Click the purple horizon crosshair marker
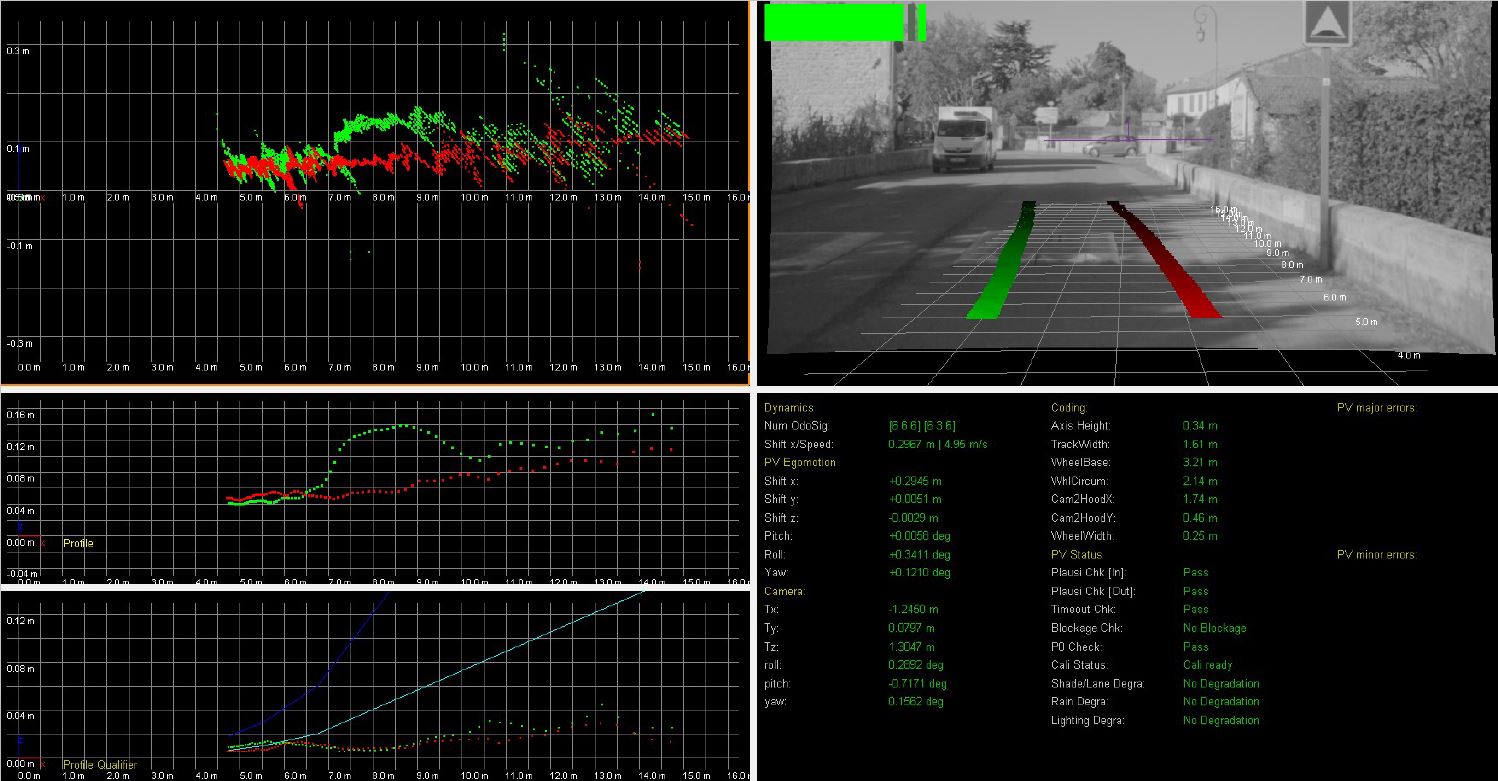Viewport: 1498px width, 781px height. [1127, 139]
